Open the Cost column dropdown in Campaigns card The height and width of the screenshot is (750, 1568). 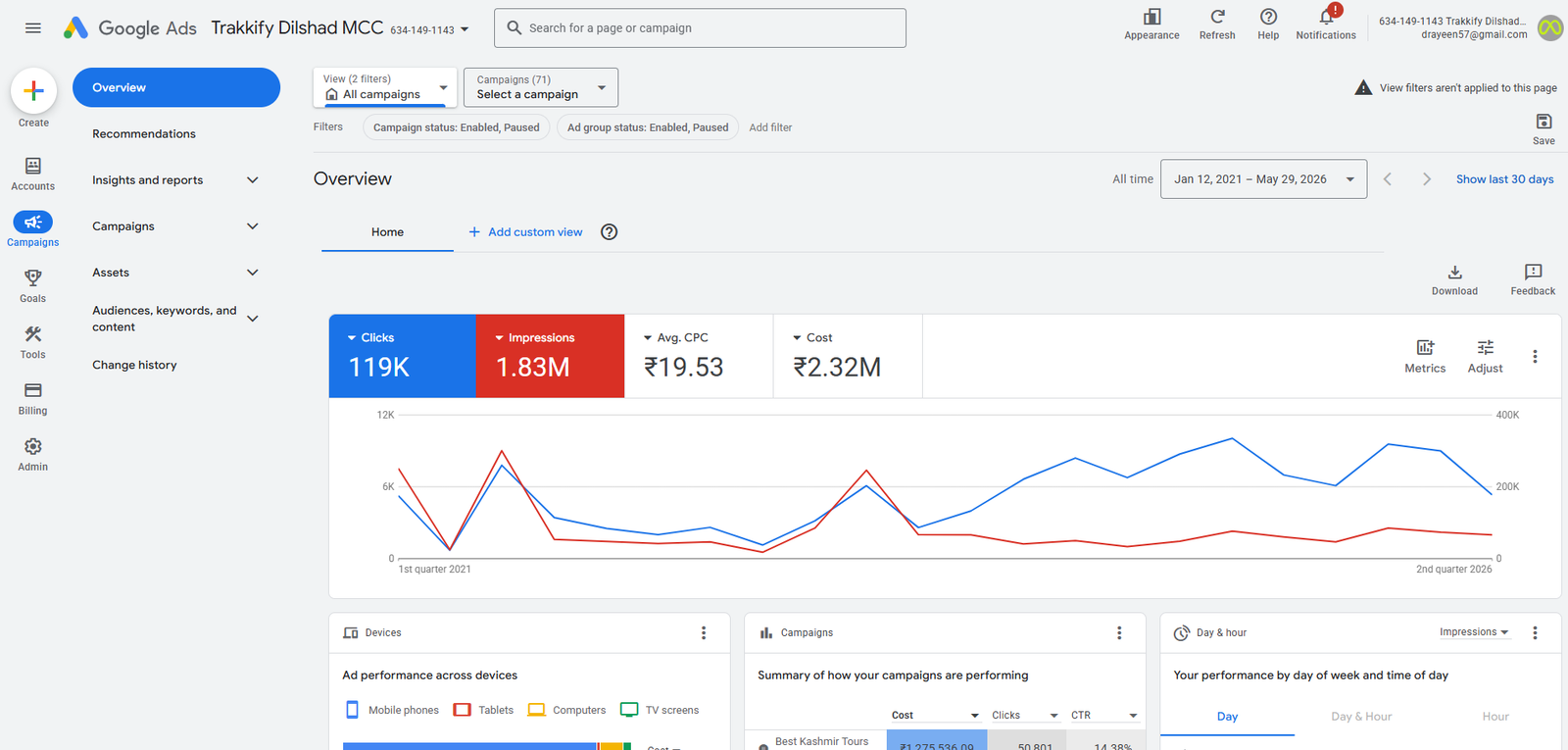[935, 716]
